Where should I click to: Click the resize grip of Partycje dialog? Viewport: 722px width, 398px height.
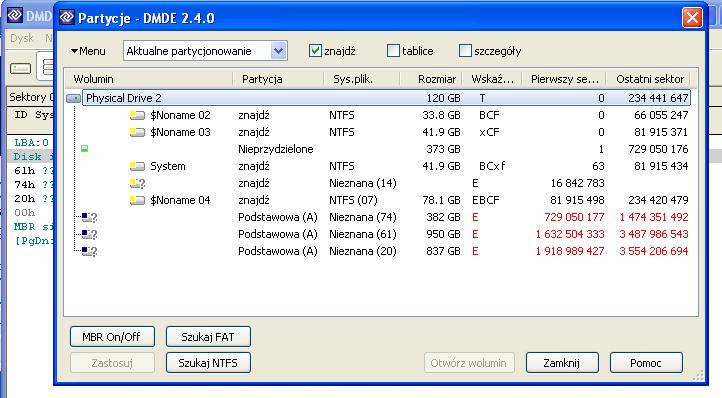tap(698, 375)
